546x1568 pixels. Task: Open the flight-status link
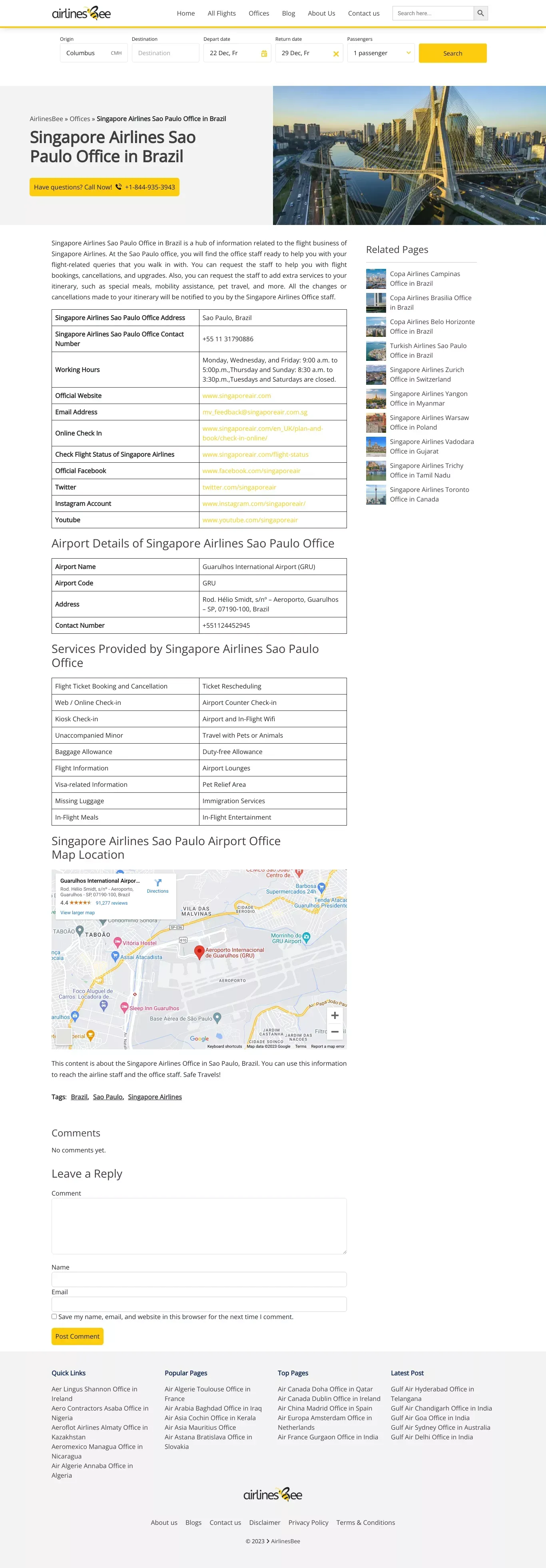[x=255, y=455]
